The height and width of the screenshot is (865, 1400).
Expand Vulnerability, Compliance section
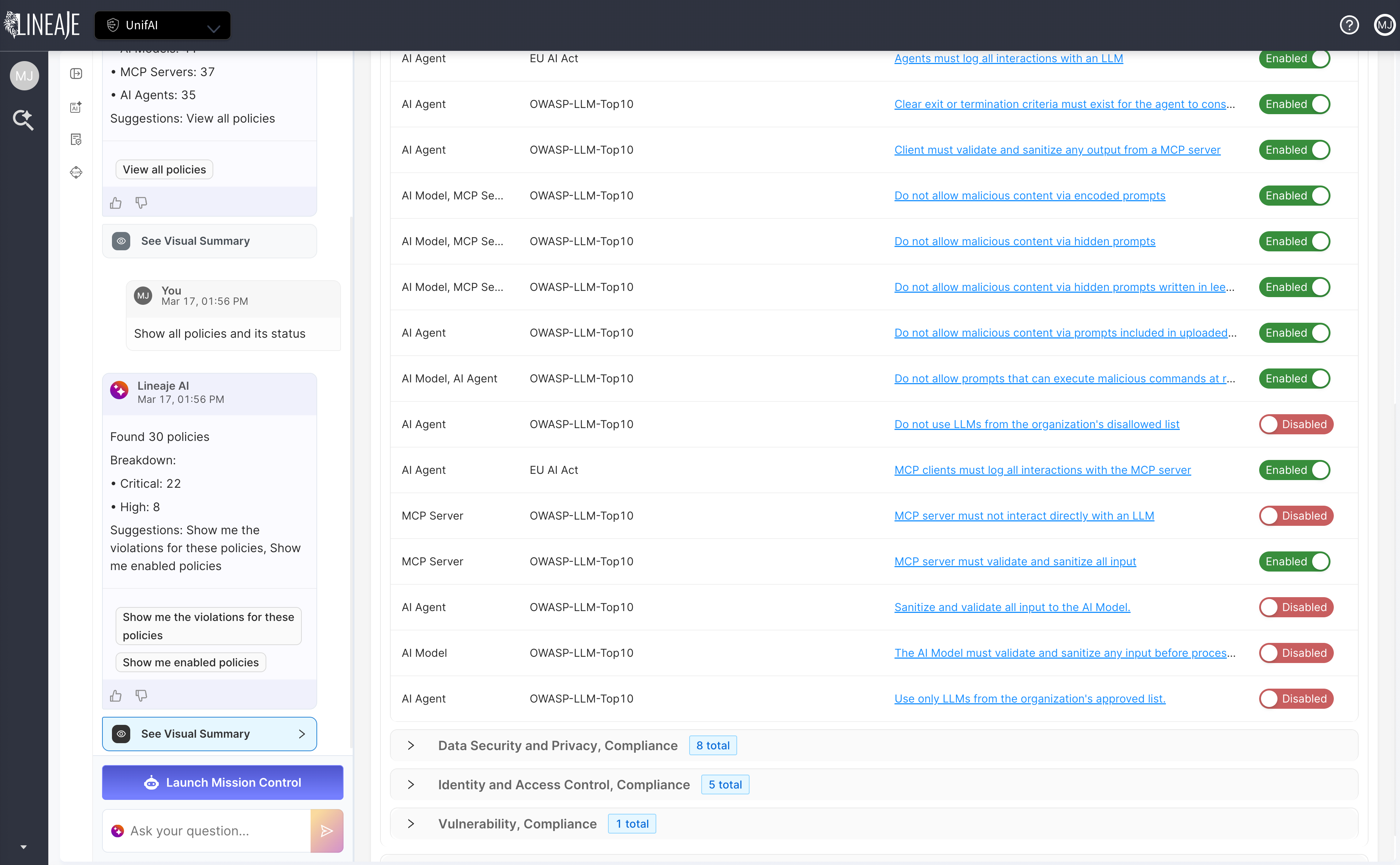410,823
